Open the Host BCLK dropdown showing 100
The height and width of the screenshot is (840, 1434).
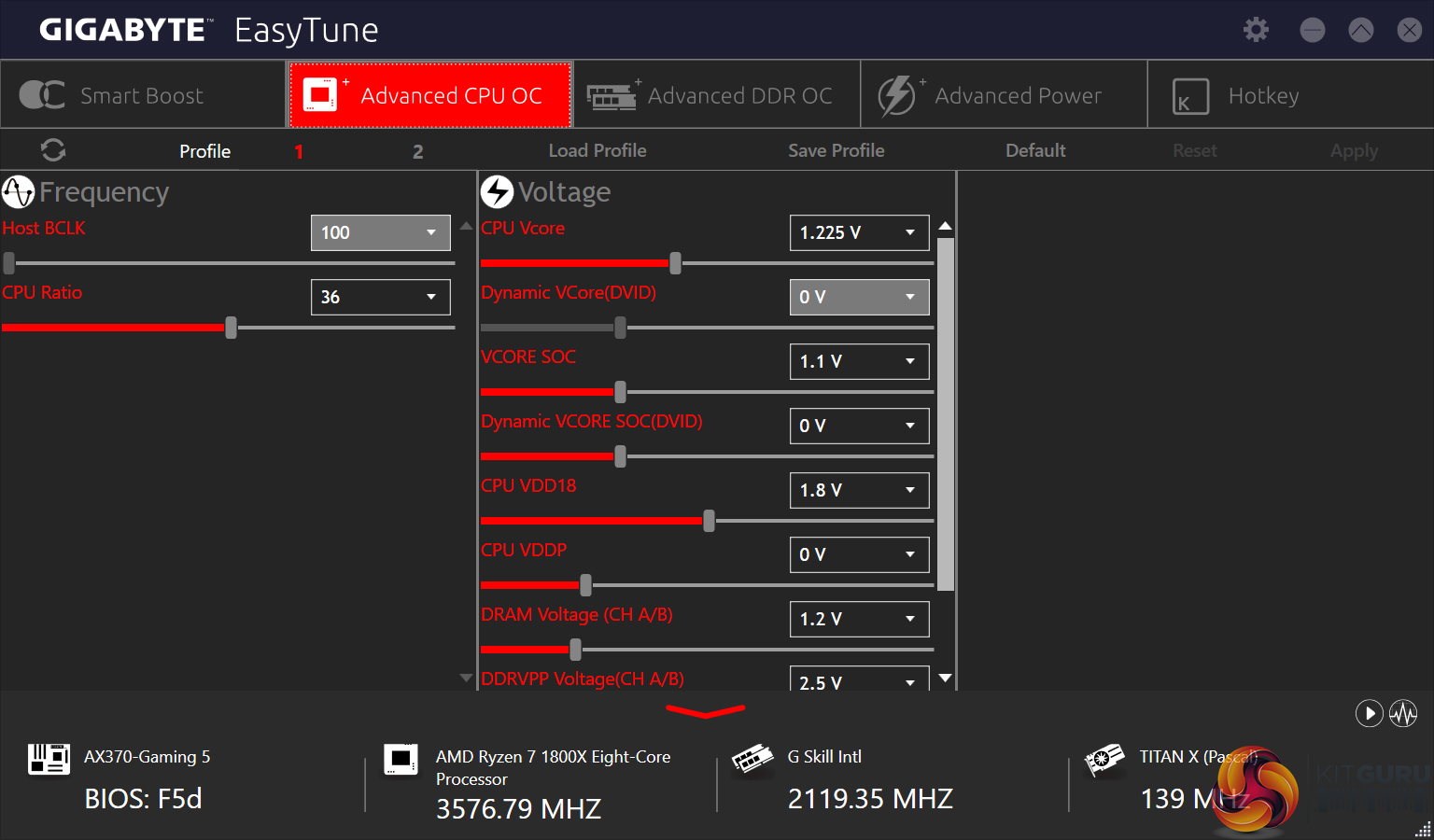pos(381,232)
